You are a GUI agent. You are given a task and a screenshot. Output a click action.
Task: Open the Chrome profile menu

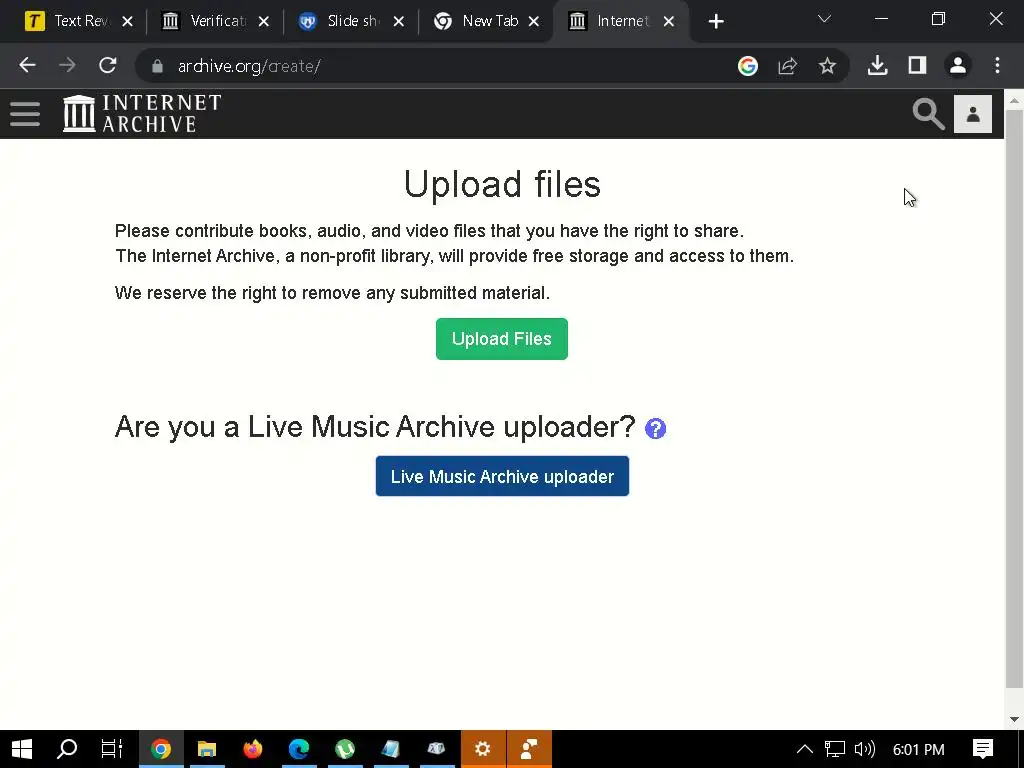(958, 65)
